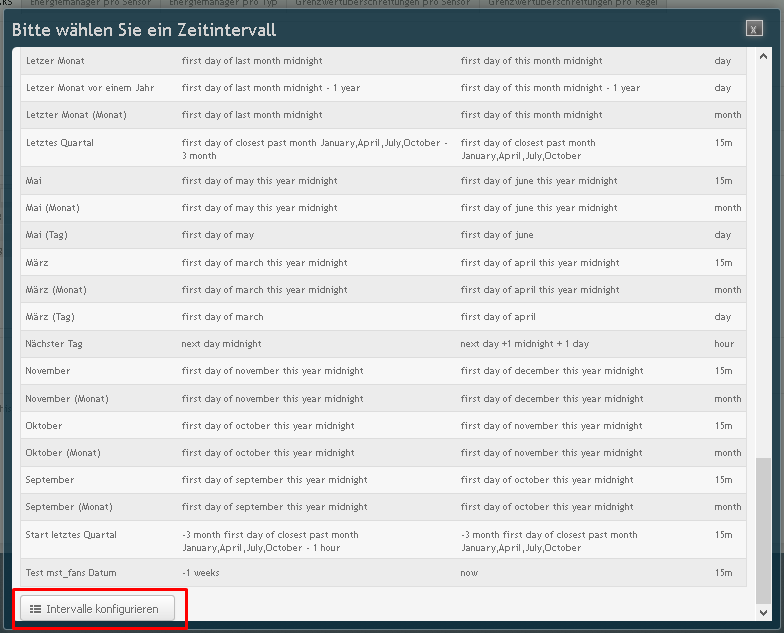
Task: Click 'month' resolution in September (Monat) row
Action: click(728, 507)
